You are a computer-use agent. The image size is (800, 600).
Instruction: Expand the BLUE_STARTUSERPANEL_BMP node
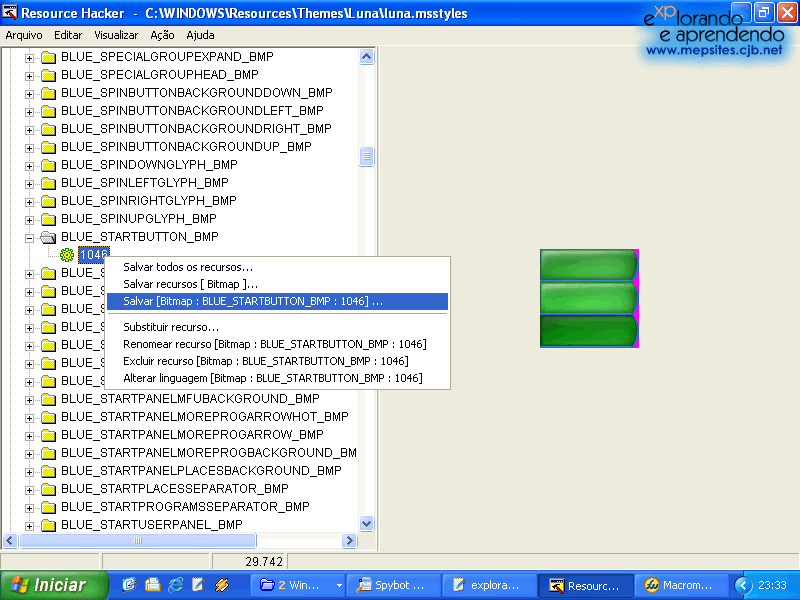(30, 527)
